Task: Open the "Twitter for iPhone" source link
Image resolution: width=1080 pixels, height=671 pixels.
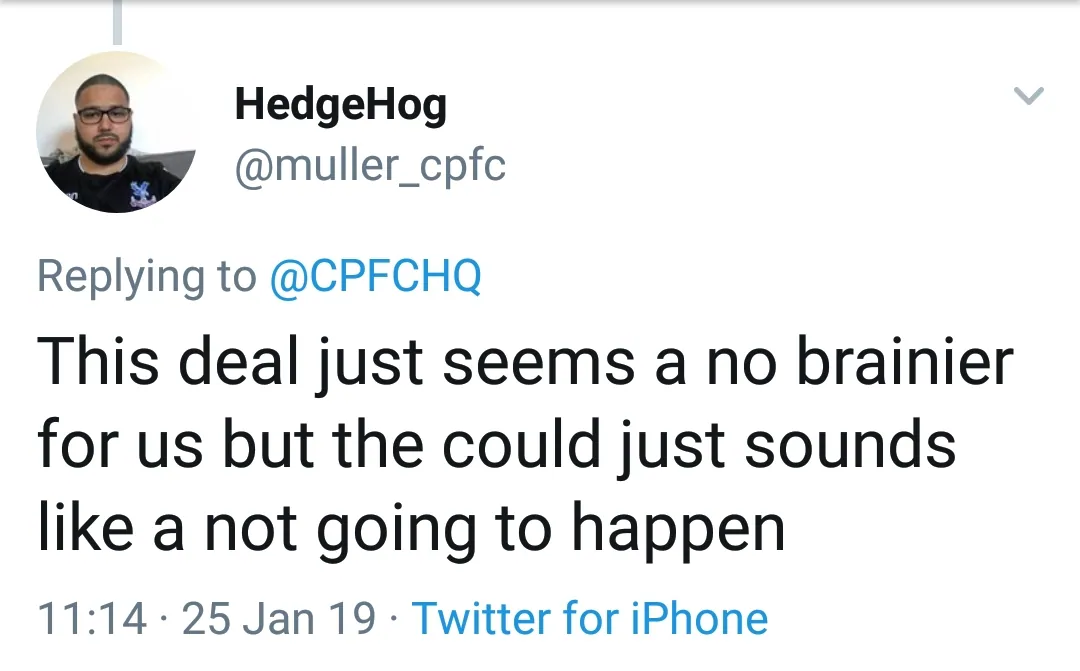Action: [590, 619]
